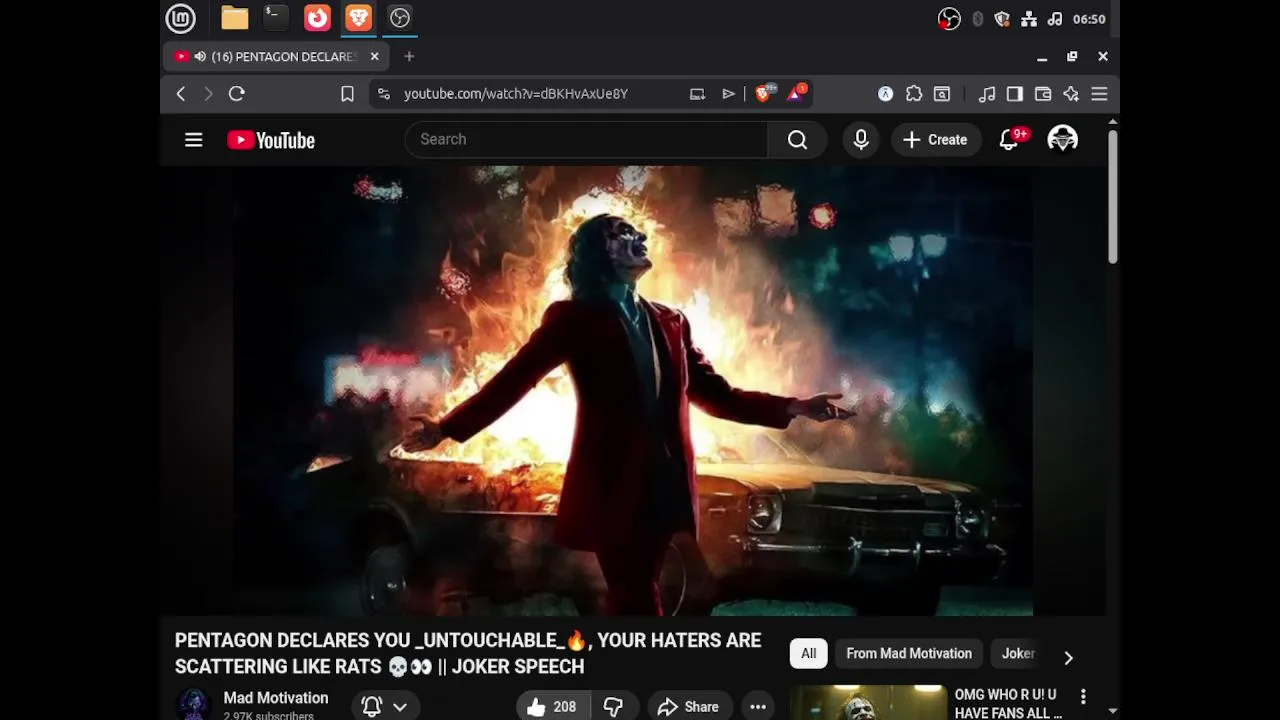View site information next to URL

point(383,94)
